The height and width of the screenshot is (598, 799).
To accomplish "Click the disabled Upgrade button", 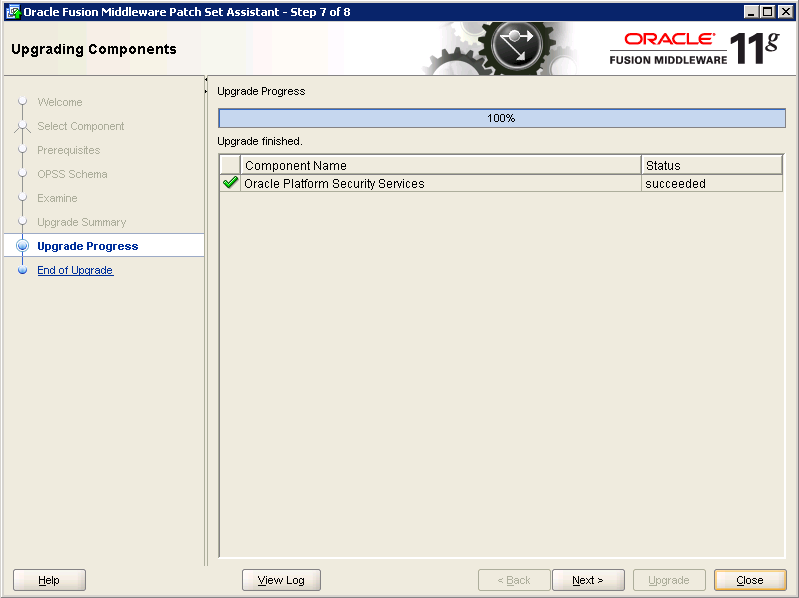I will 669,580.
